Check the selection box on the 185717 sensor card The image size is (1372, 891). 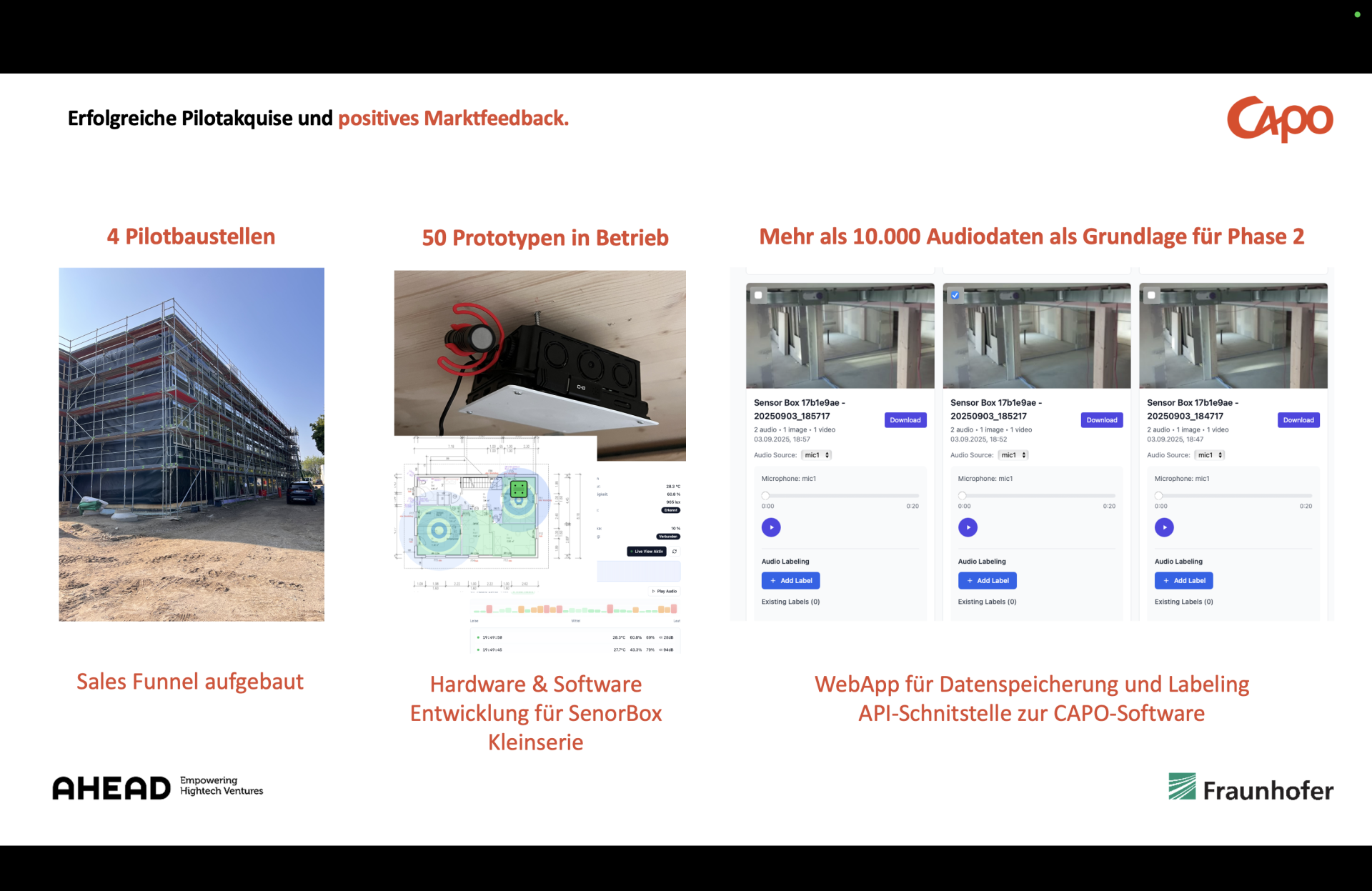tap(759, 294)
